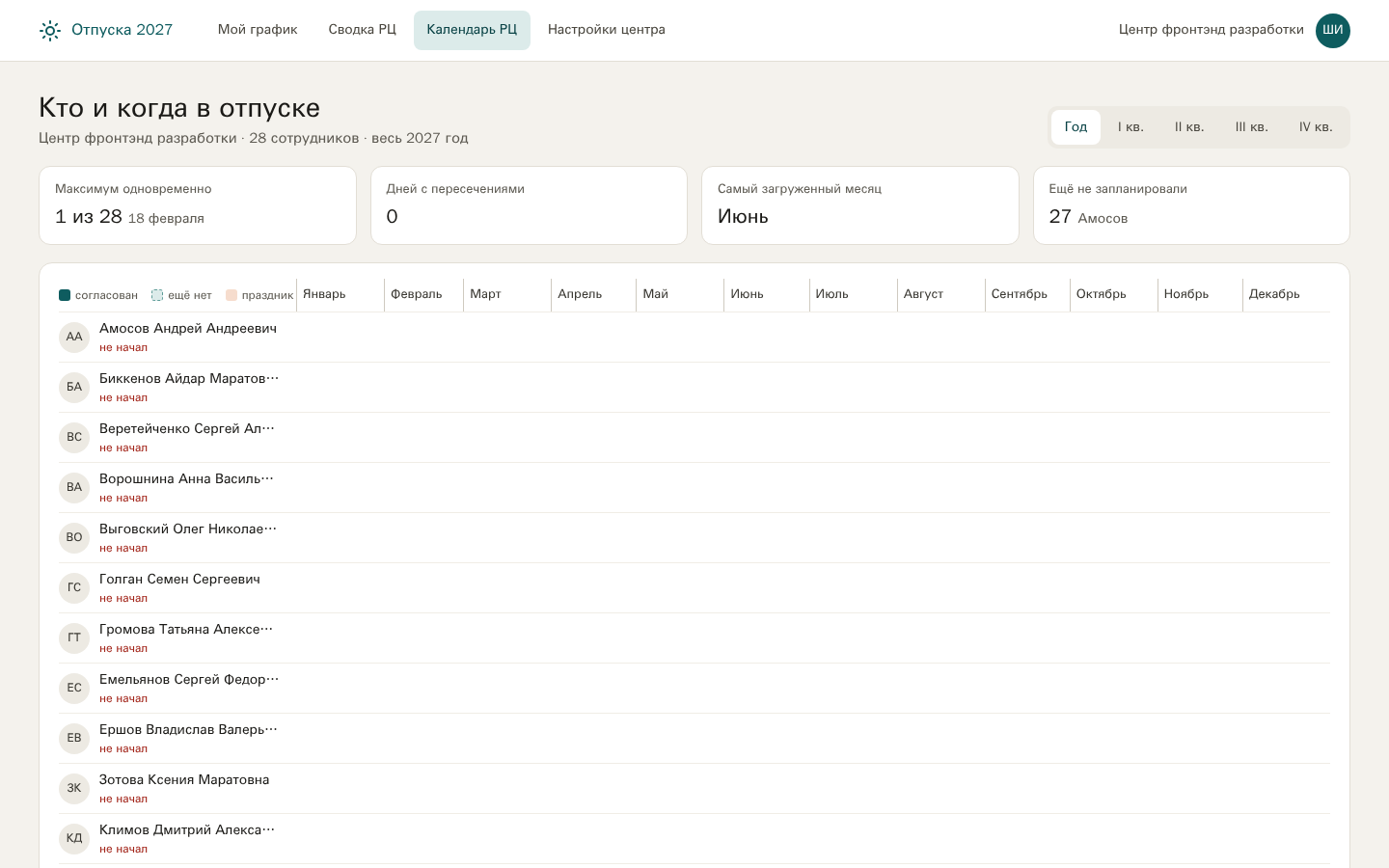Open the ШИ user avatar
The height and width of the screenshot is (868, 1389).
(1333, 30)
